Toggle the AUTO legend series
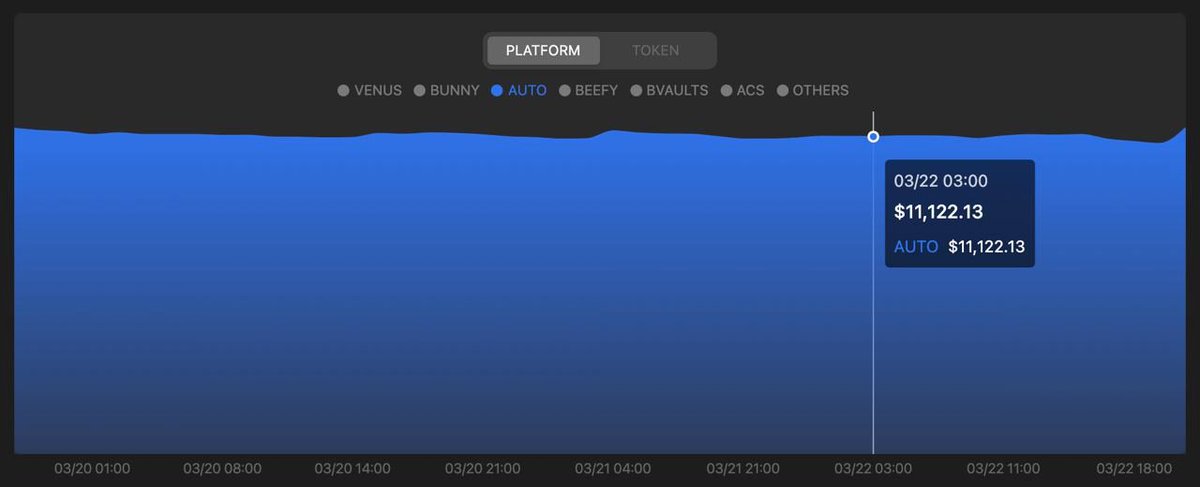Screen dimensions: 1200x487 point(519,90)
